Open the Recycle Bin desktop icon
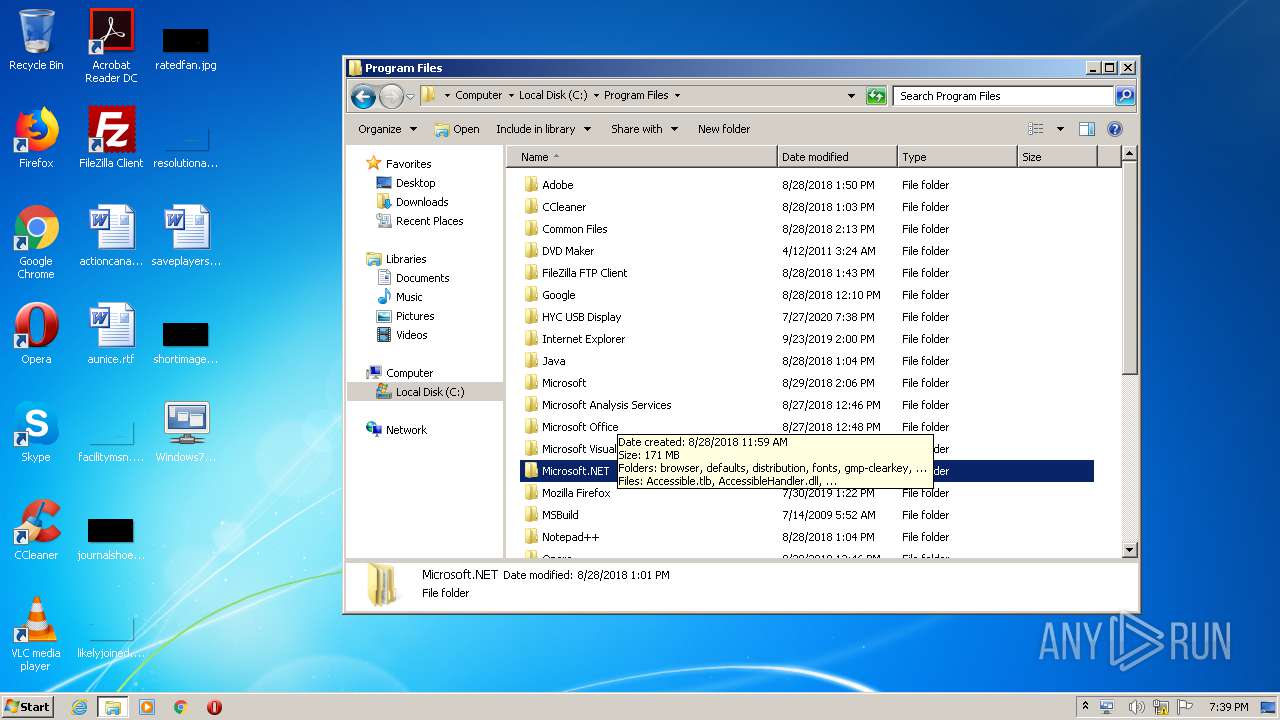 [36, 40]
